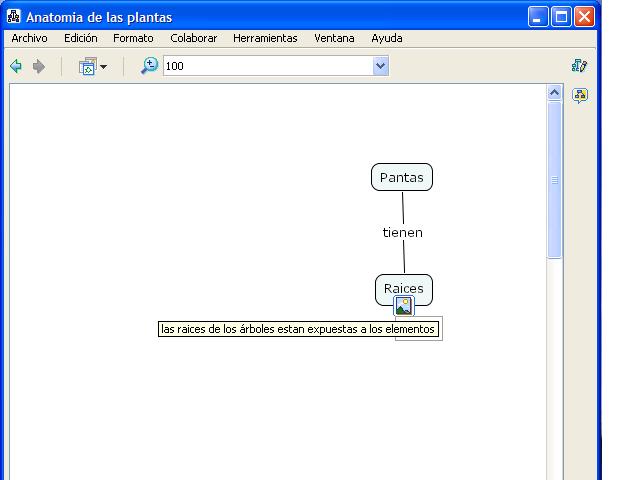Open the Herramientas menu
This screenshot has height=480, width=640.
pos(265,38)
